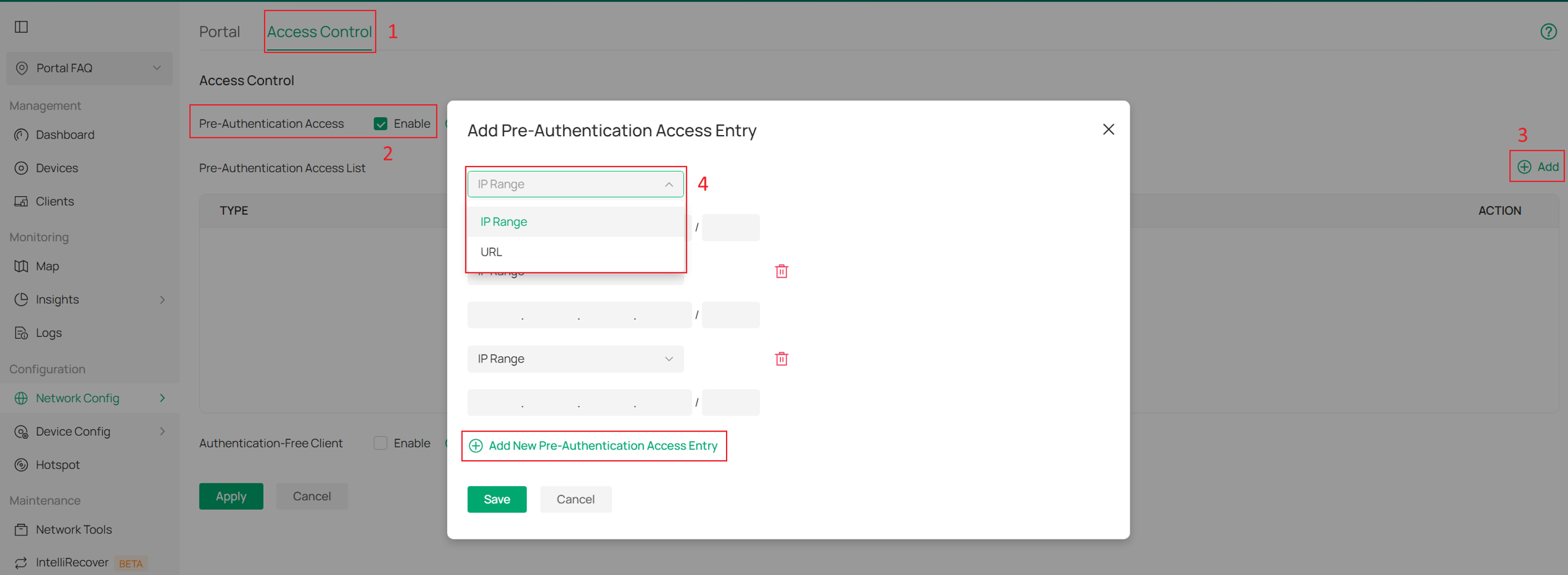Expand the Network Config submenu chevron

point(162,398)
